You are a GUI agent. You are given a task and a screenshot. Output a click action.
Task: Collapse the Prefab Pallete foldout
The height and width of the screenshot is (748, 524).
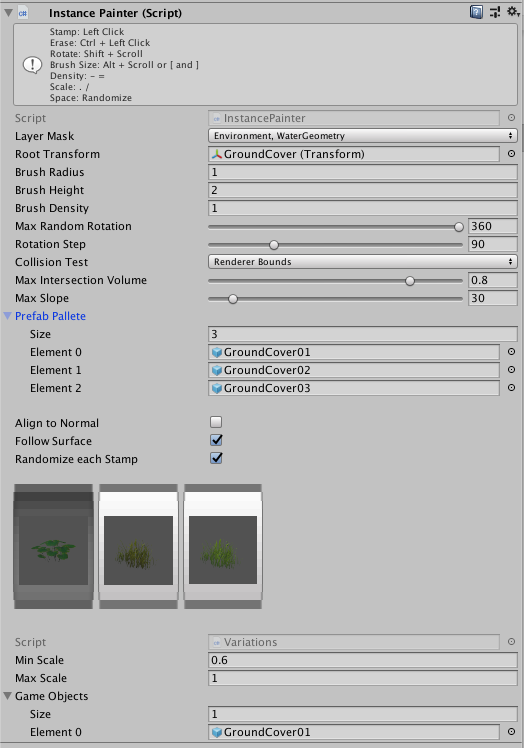click(x=8, y=316)
